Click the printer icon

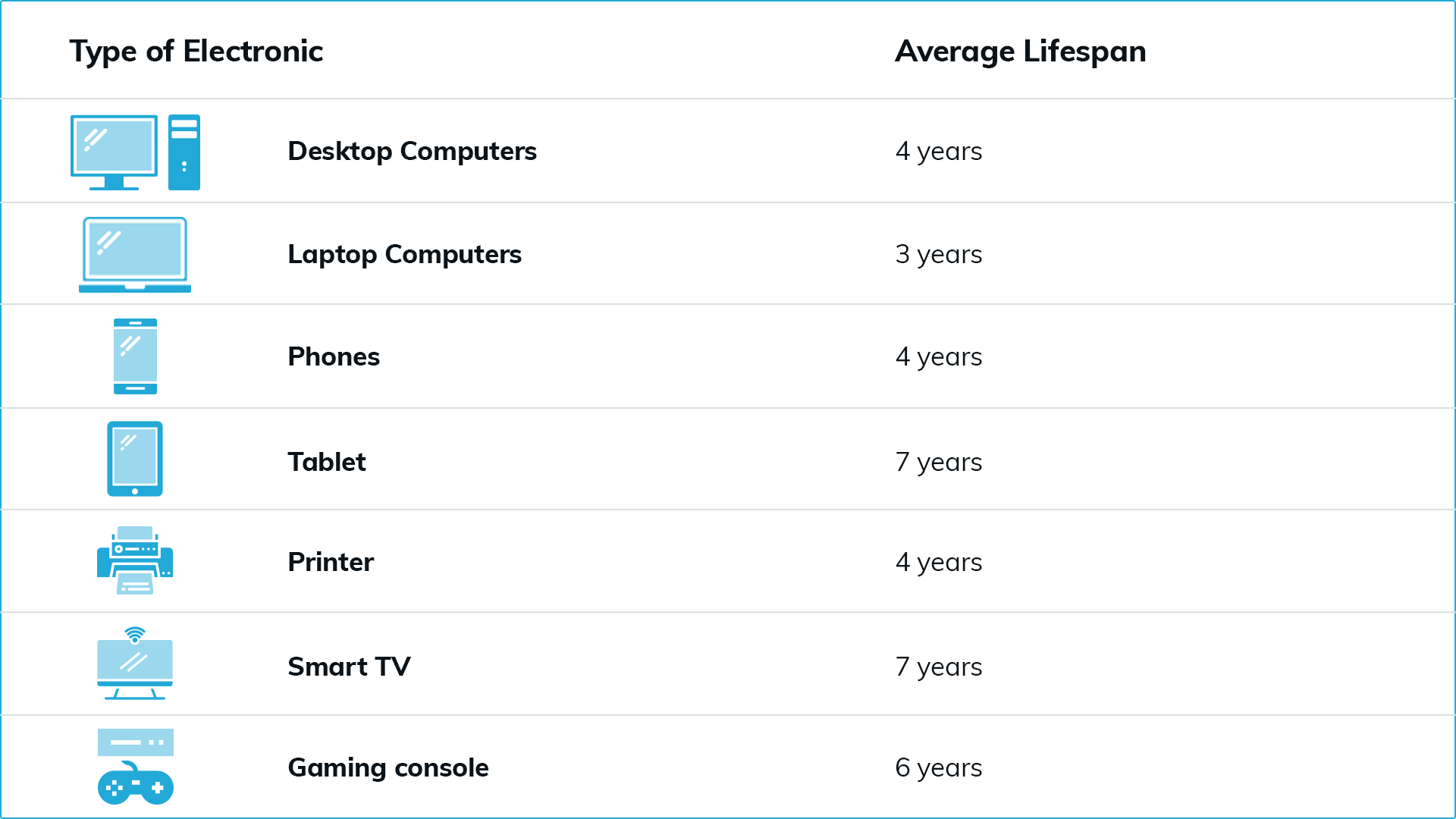coord(135,560)
